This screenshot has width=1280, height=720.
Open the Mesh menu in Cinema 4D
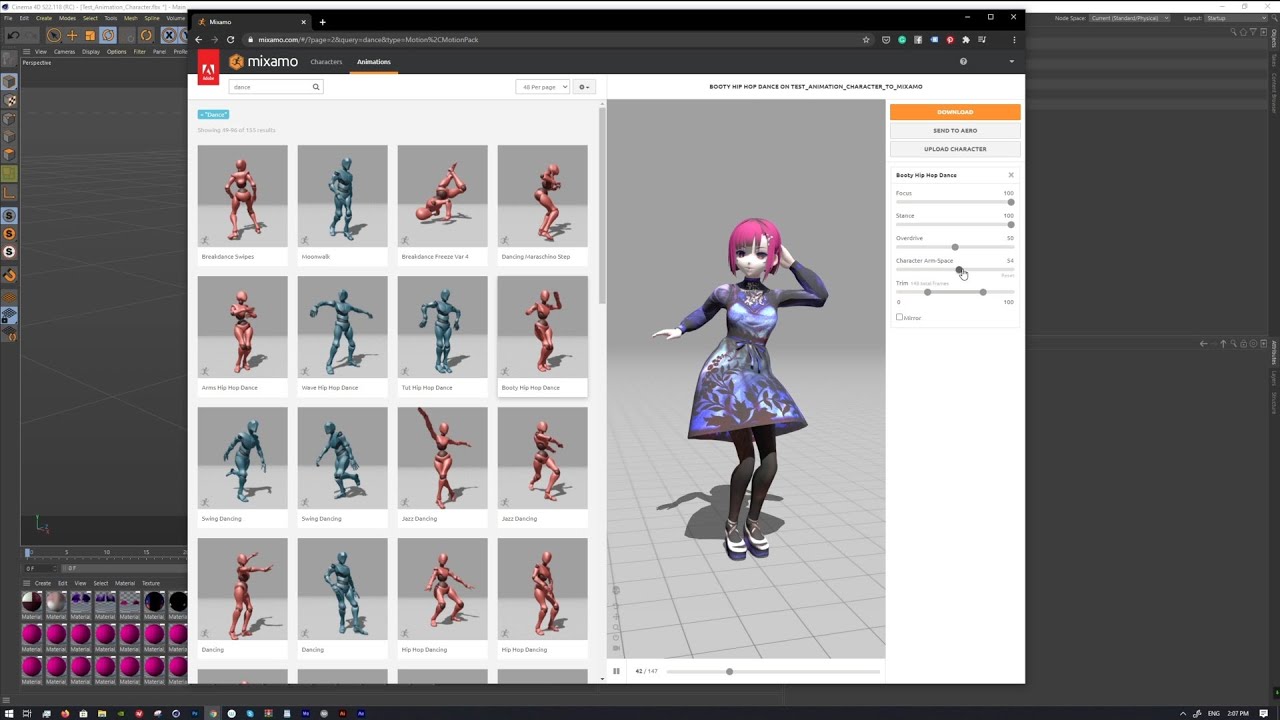click(131, 18)
